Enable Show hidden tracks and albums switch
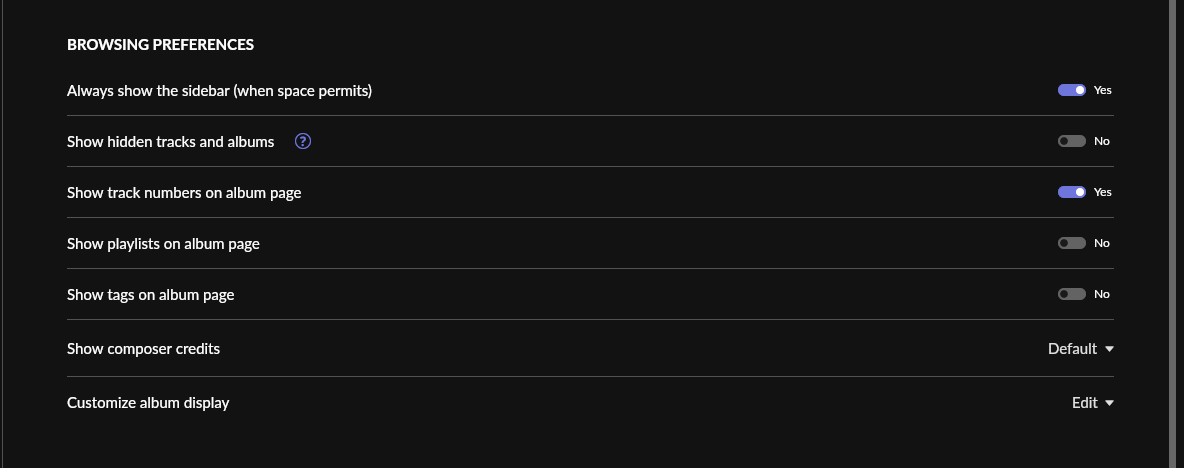1184x468 pixels. pos(1071,141)
